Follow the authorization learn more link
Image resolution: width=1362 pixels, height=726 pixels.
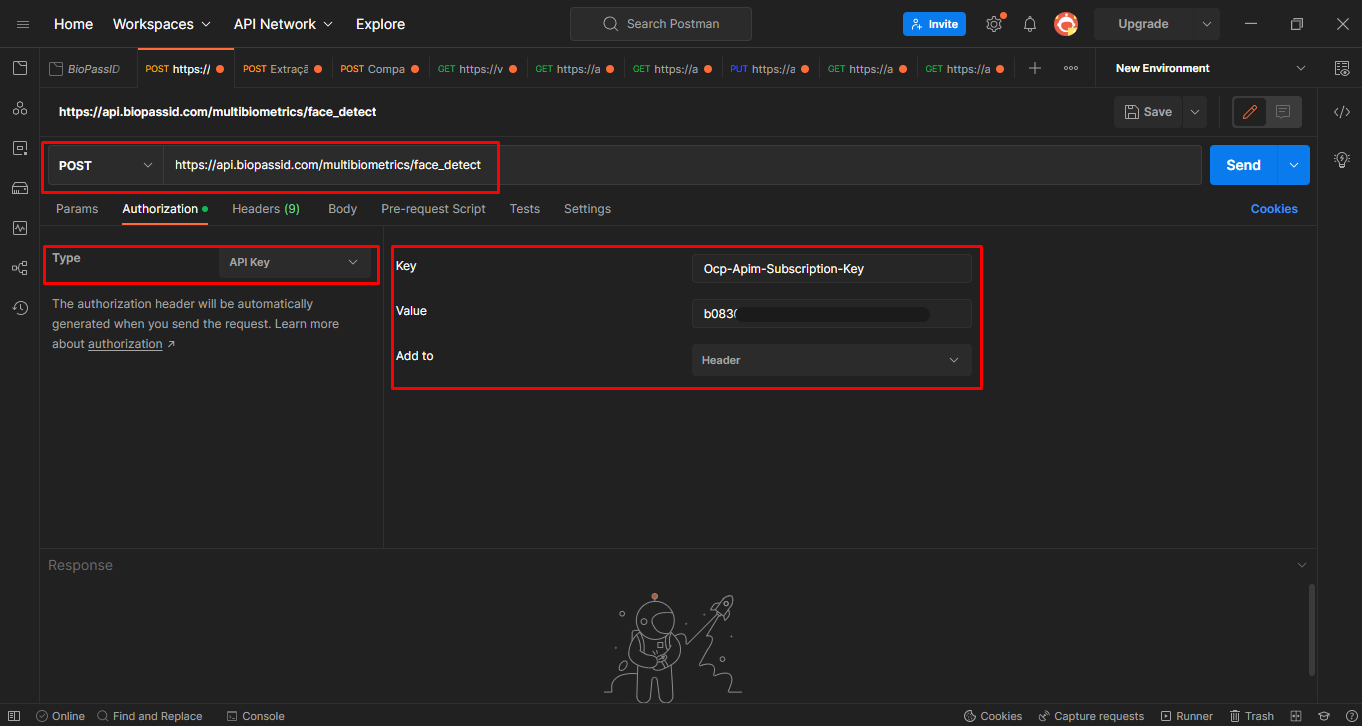click(125, 344)
